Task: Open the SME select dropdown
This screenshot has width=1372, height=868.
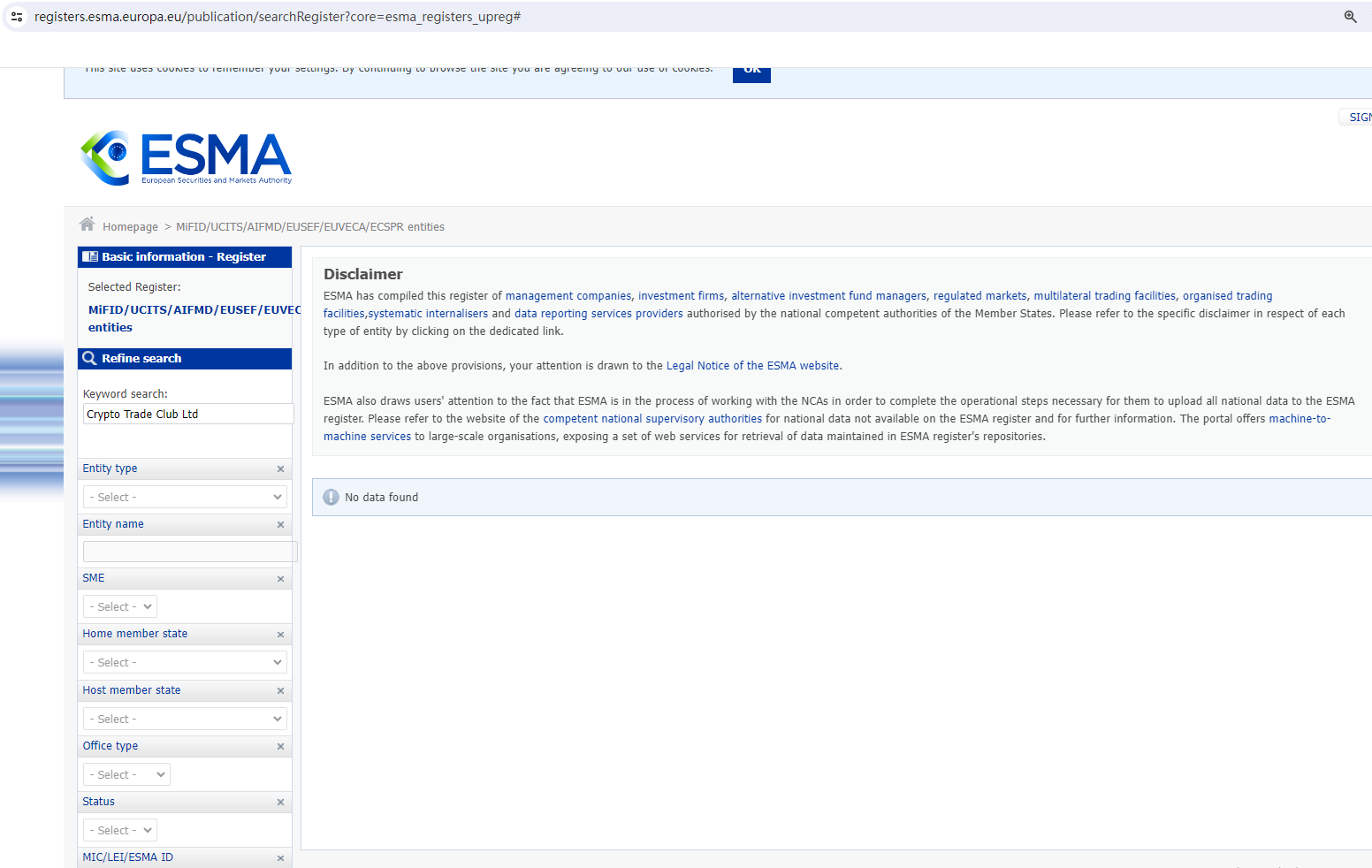Action: [120, 606]
